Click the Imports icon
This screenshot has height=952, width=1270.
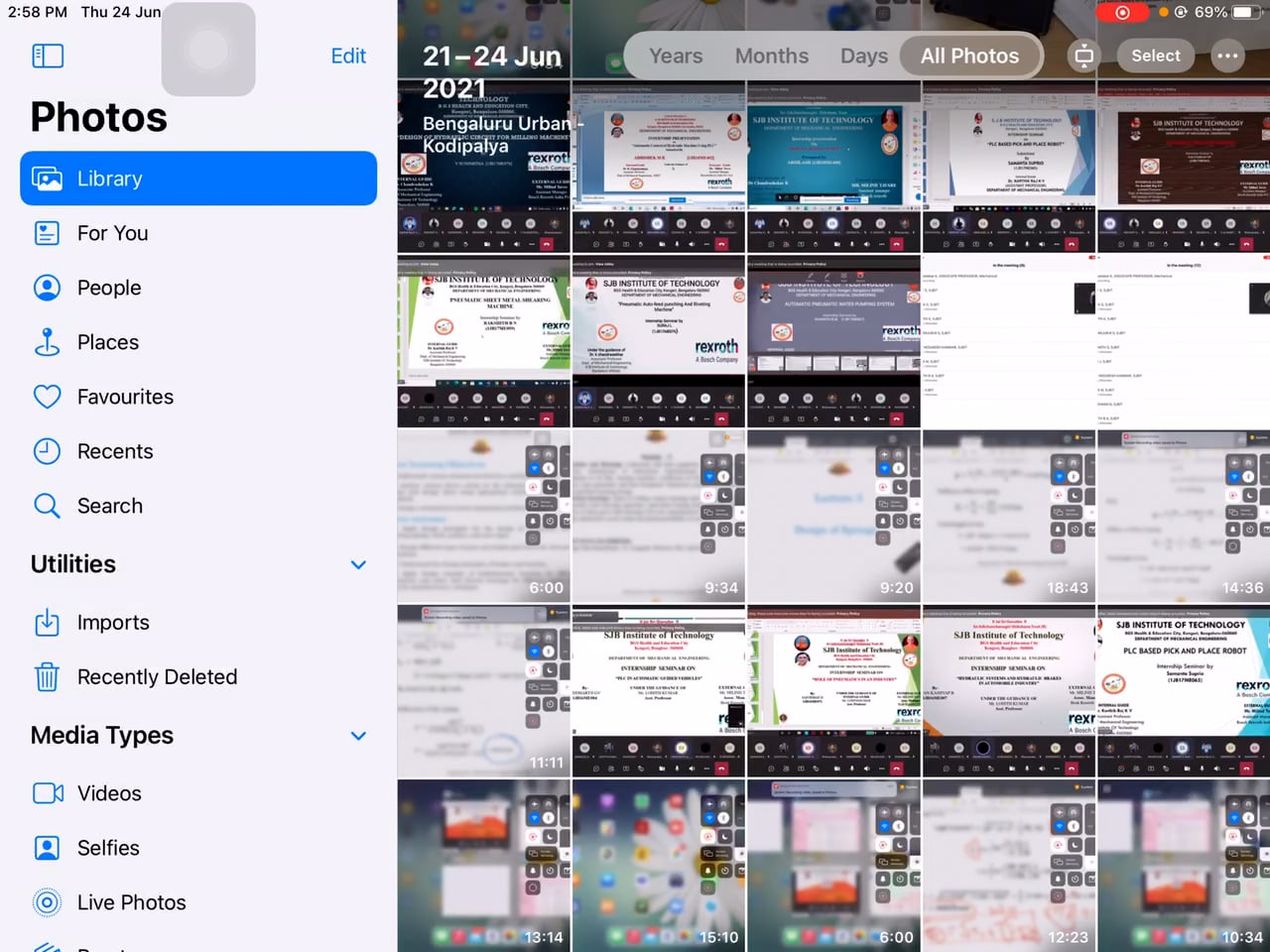point(47,622)
